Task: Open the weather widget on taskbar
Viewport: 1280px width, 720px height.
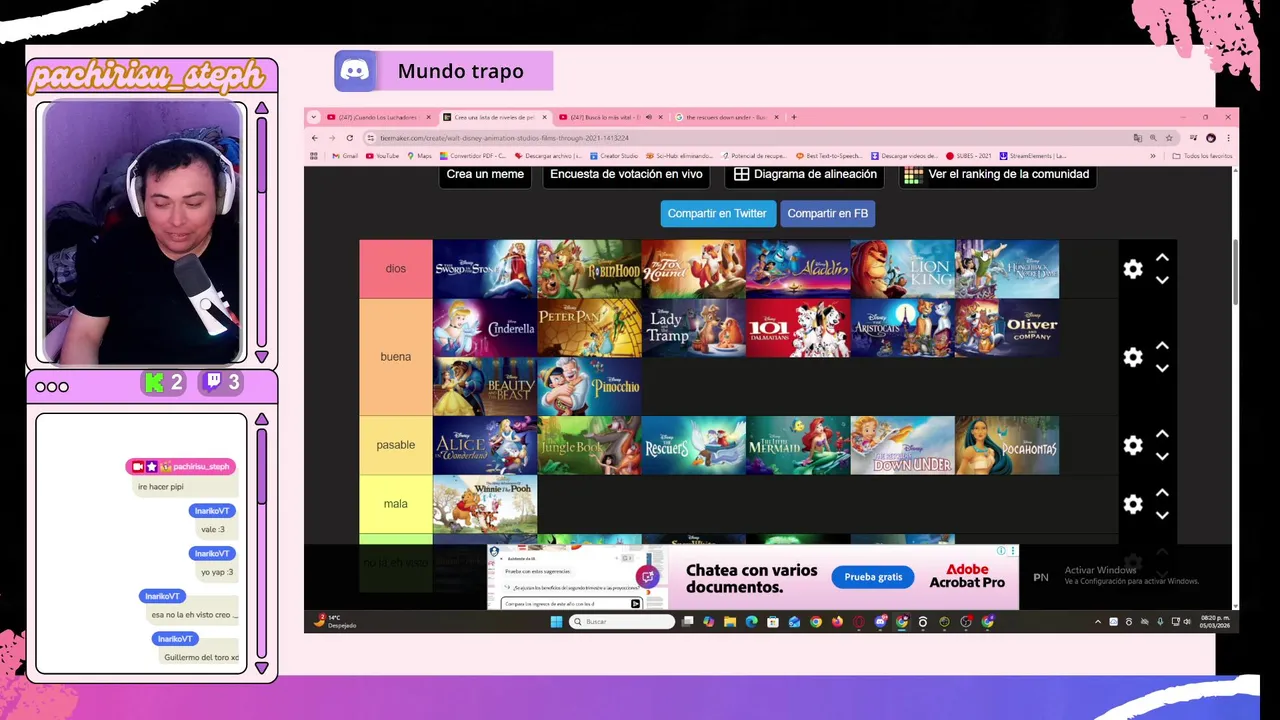Action: (x=334, y=621)
